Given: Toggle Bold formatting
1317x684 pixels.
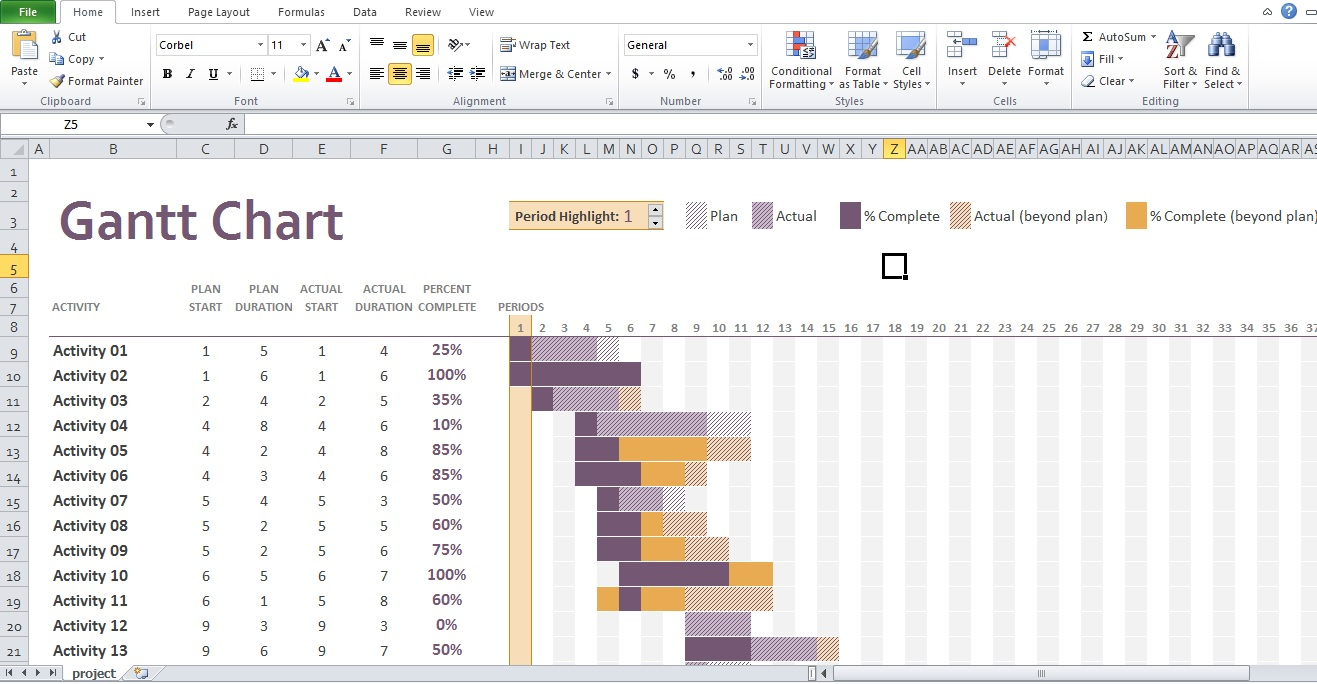Looking at the screenshot, I should point(167,74).
